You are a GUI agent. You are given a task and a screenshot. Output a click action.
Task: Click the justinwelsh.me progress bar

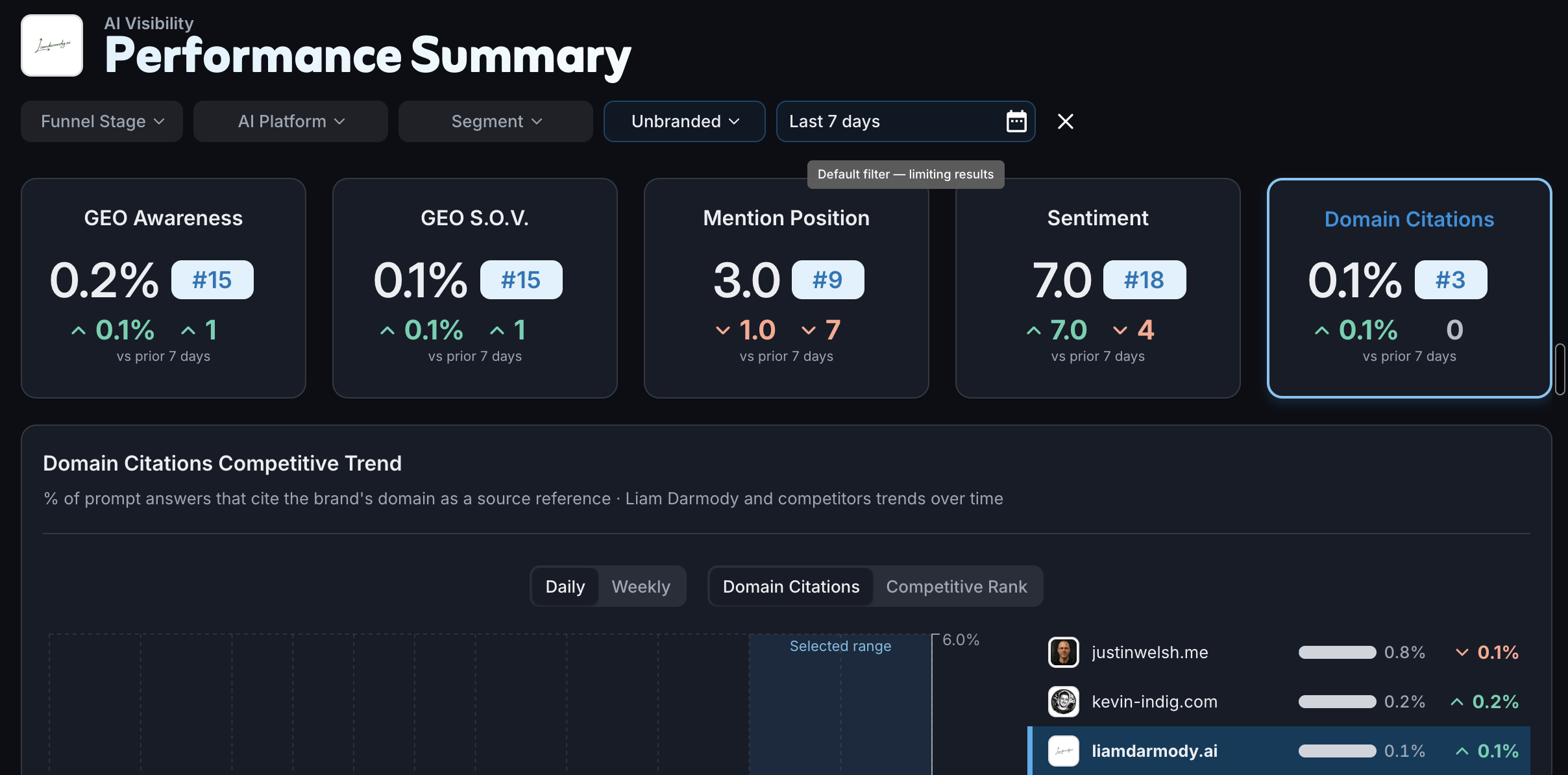(1338, 652)
